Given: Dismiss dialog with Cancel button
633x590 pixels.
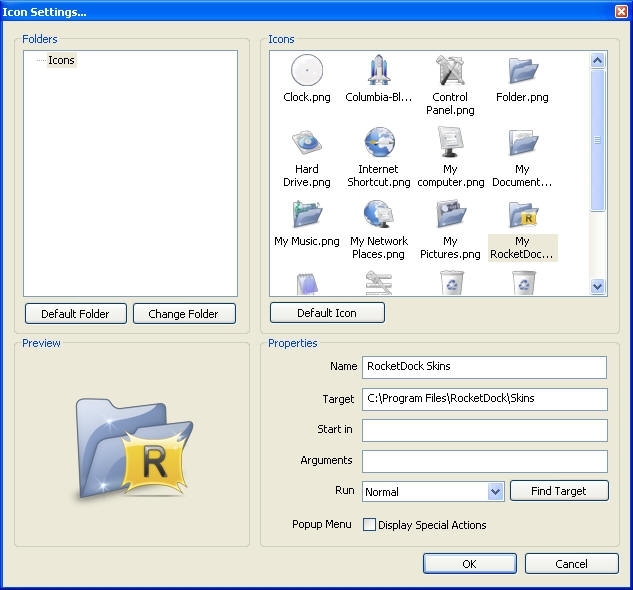Looking at the screenshot, I should pos(572,564).
